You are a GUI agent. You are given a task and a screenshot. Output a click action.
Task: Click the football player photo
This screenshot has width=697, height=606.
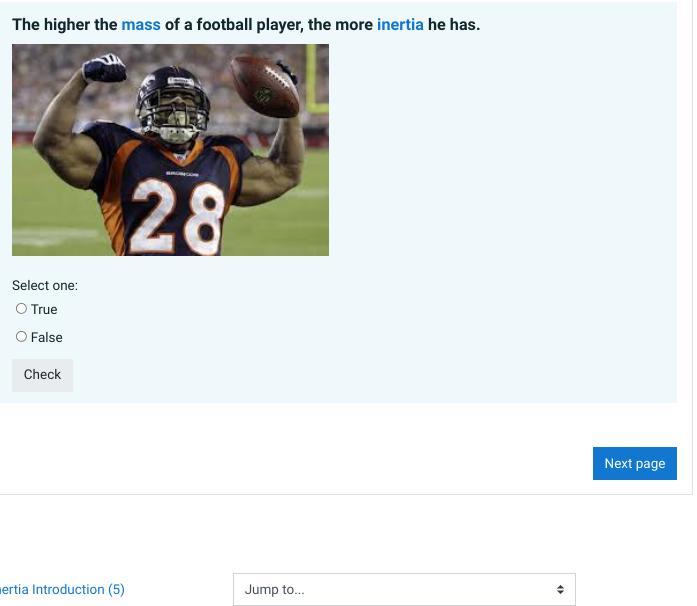pos(170,150)
